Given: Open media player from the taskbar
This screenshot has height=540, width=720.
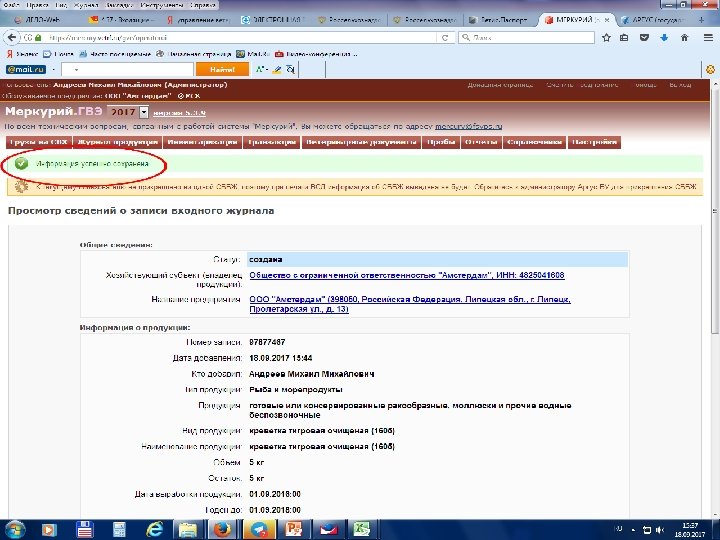Looking at the screenshot, I should [x=49, y=530].
